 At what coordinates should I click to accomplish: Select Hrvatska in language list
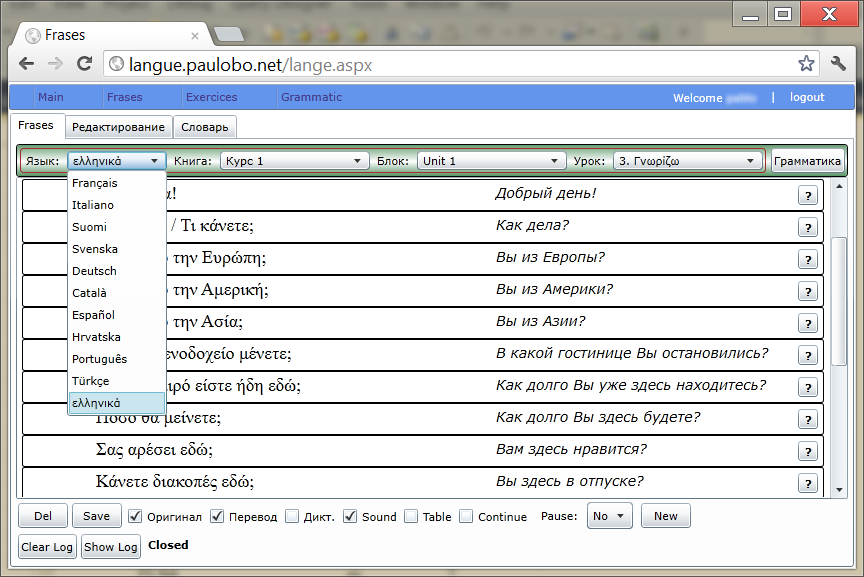117,337
